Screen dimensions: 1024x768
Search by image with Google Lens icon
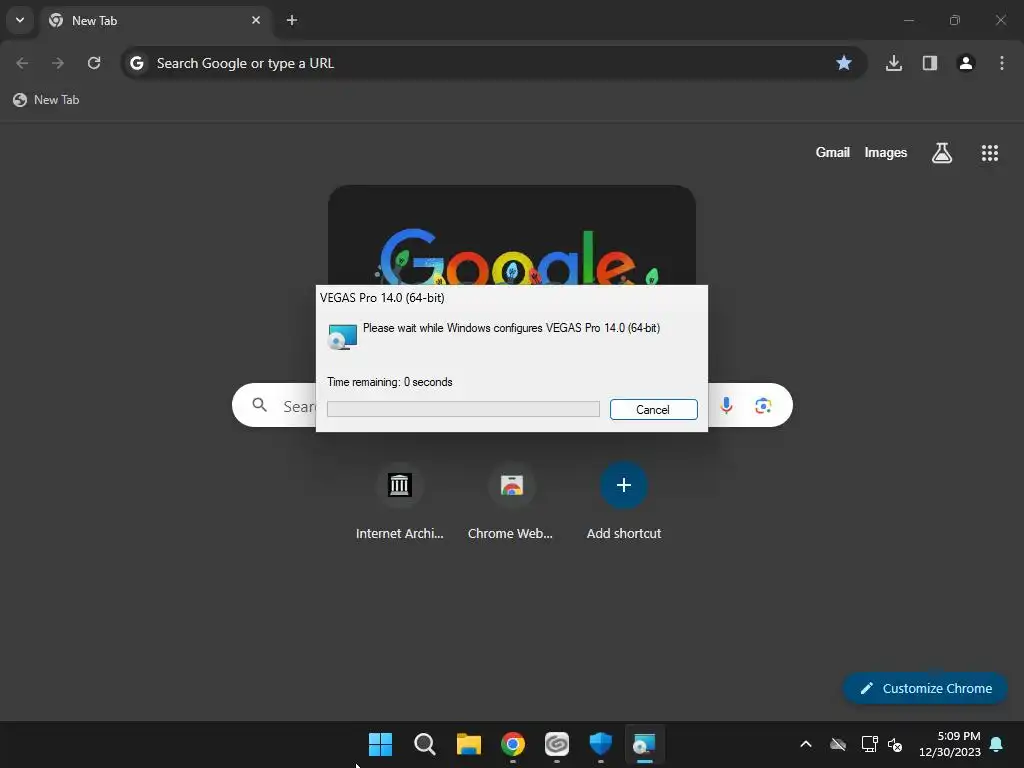click(763, 406)
